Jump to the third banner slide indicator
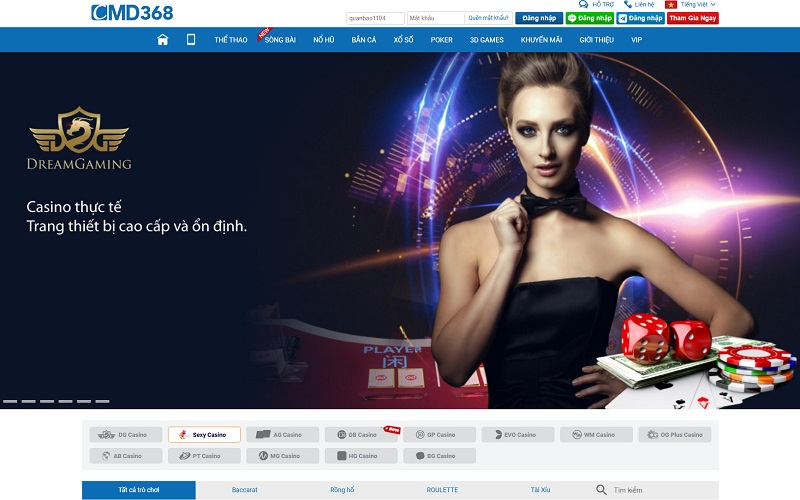800x500 pixels. pos(47,402)
